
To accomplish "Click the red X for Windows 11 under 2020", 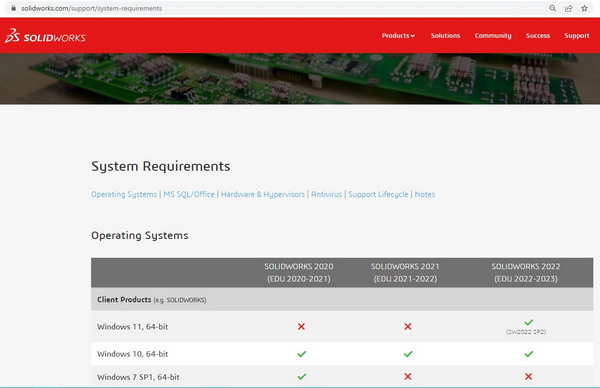I will 302,326.
